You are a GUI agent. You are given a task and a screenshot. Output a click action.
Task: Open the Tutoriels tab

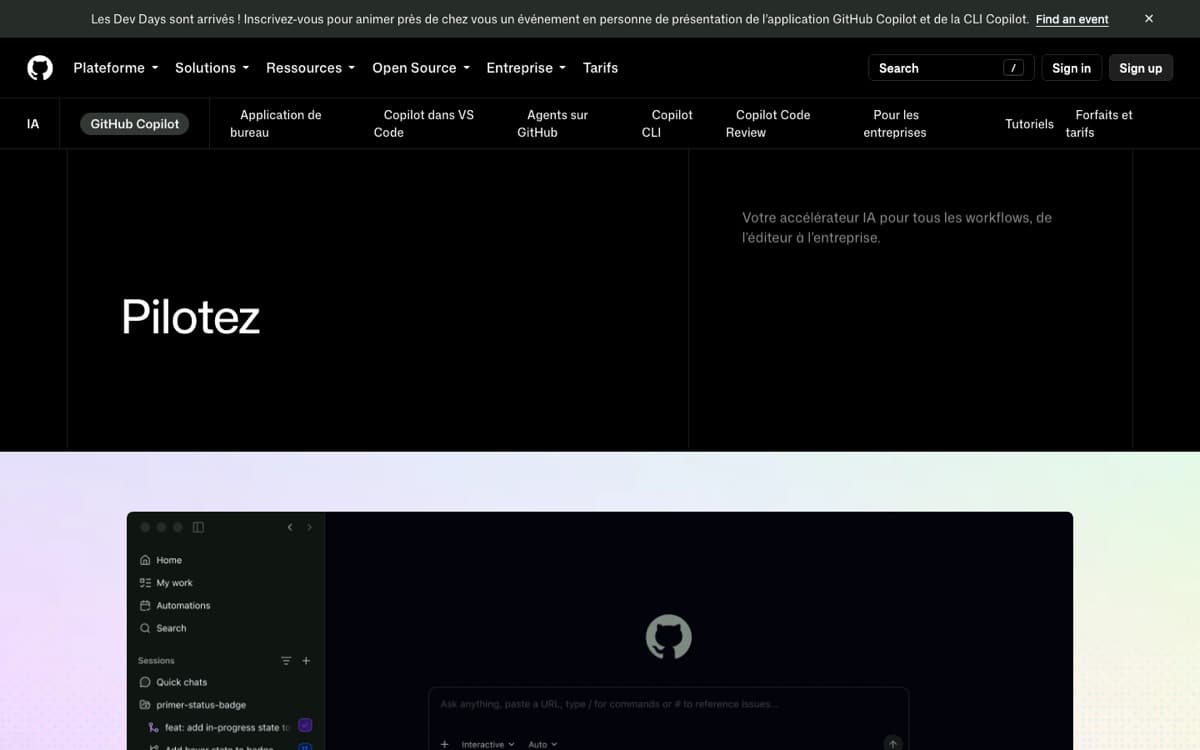1029,124
